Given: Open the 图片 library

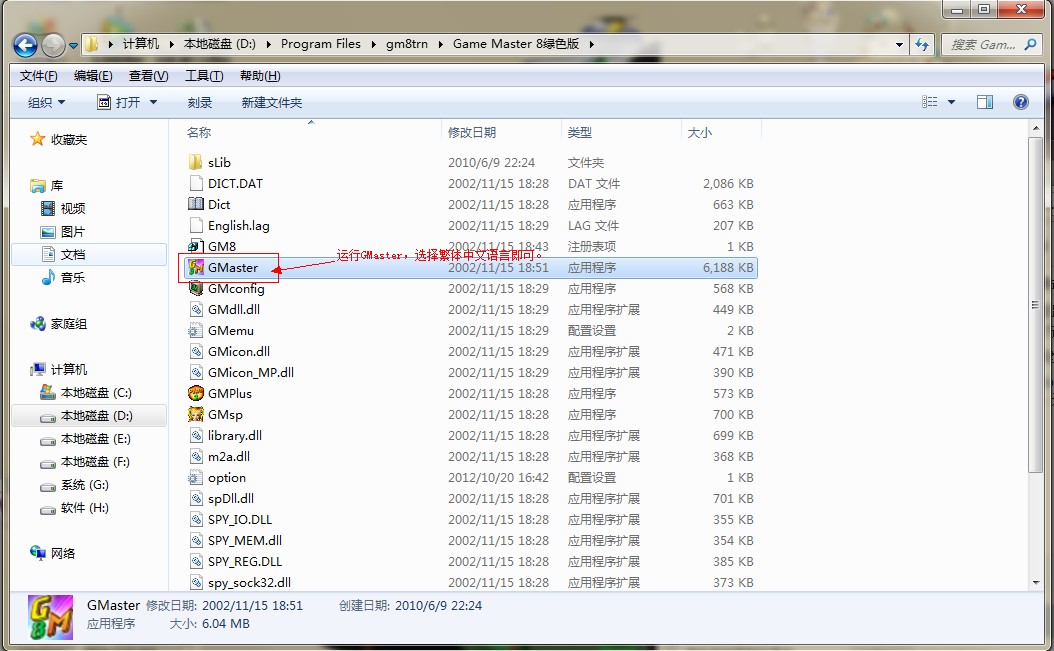Looking at the screenshot, I should pyautogui.click(x=73, y=232).
